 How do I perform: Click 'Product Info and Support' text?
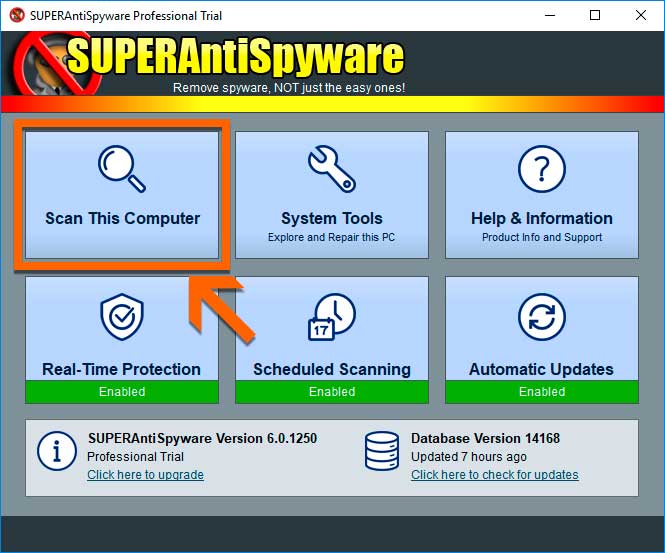pyautogui.click(x=542, y=237)
